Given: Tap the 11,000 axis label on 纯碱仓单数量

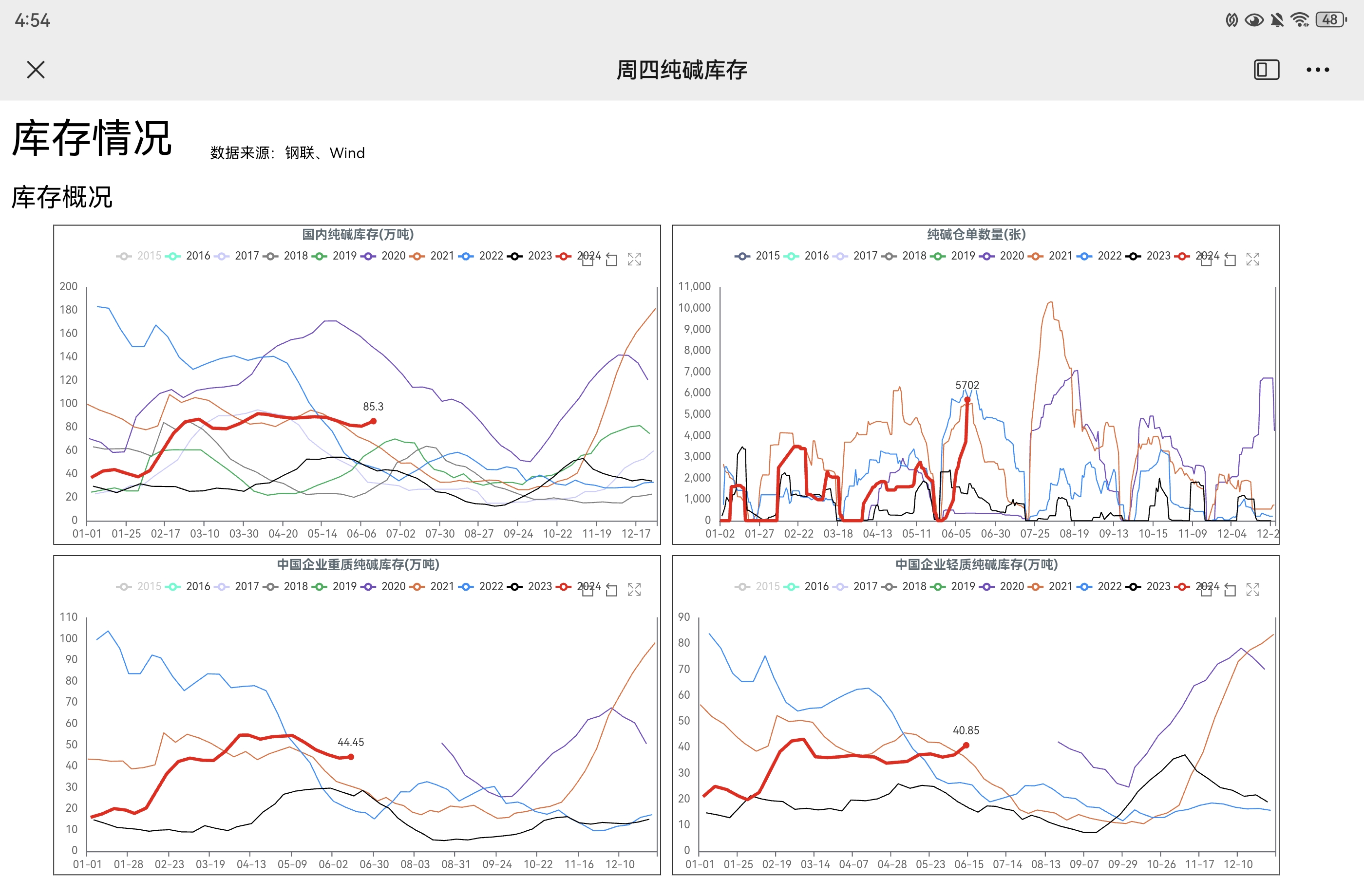Looking at the screenshot, I should pos(694,286).
